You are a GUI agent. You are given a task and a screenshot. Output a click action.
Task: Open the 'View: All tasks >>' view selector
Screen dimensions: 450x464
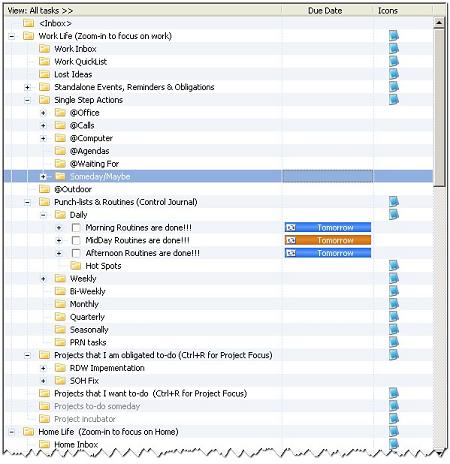40,11
